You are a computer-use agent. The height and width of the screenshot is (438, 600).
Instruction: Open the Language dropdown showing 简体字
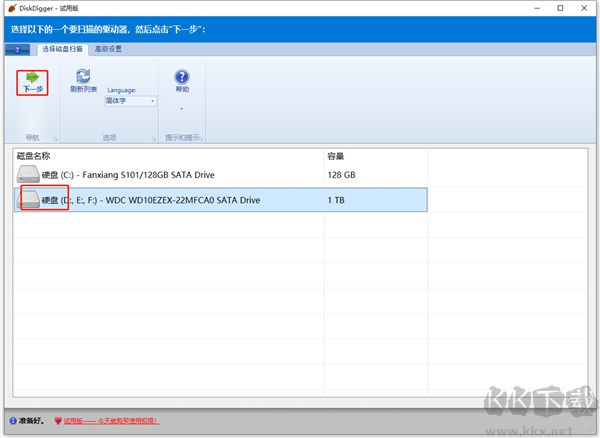[x=130, y=101]
